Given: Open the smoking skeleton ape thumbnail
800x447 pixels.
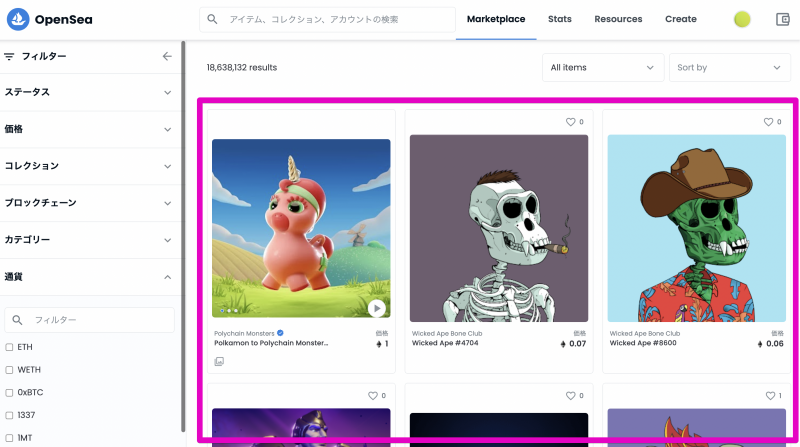Looking at the screenshot, I should pos(499,228).
